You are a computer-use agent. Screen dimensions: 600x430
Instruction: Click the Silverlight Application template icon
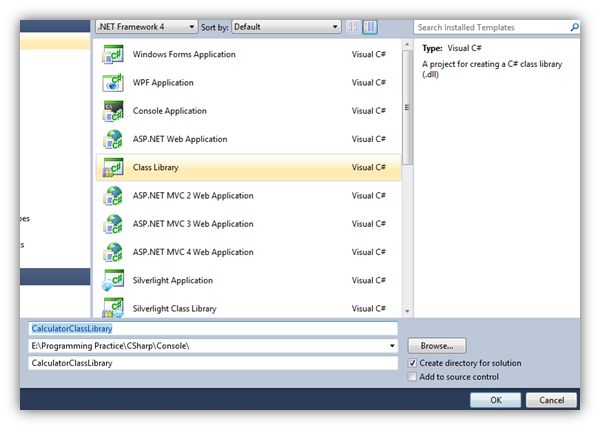pyautogui.click(x=113, y=280)
